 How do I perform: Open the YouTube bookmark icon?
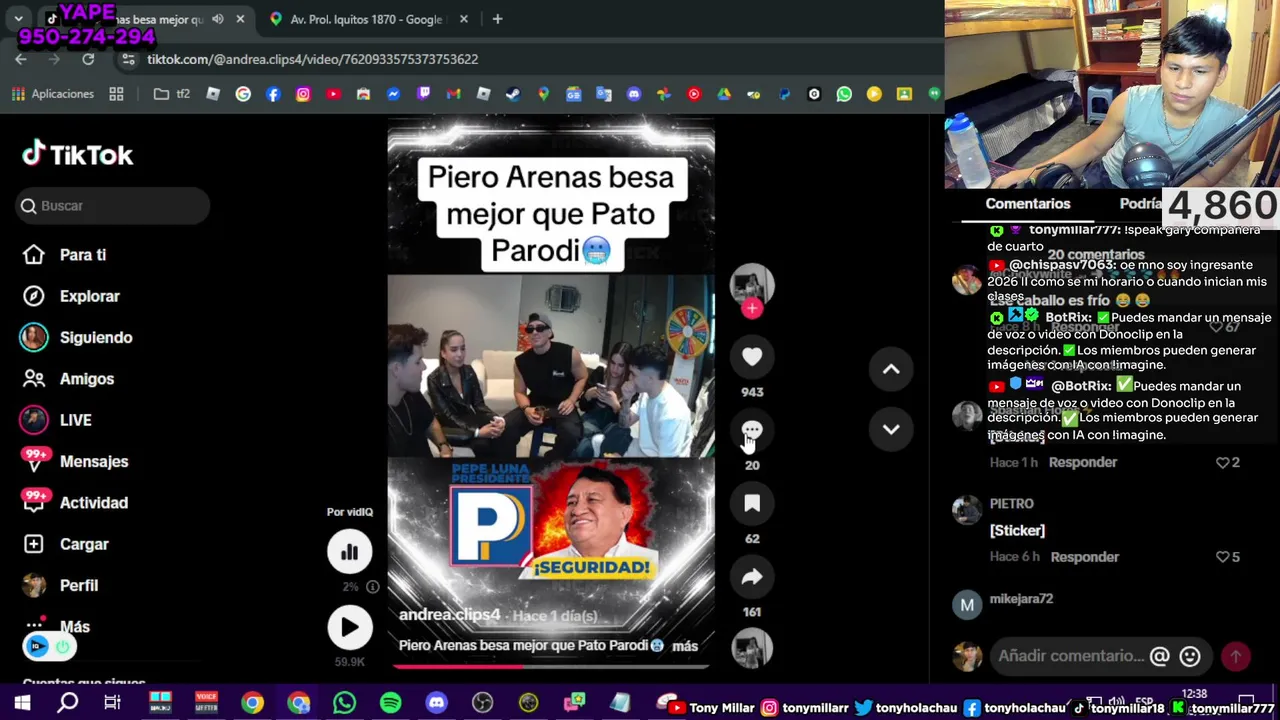[333, 94]
